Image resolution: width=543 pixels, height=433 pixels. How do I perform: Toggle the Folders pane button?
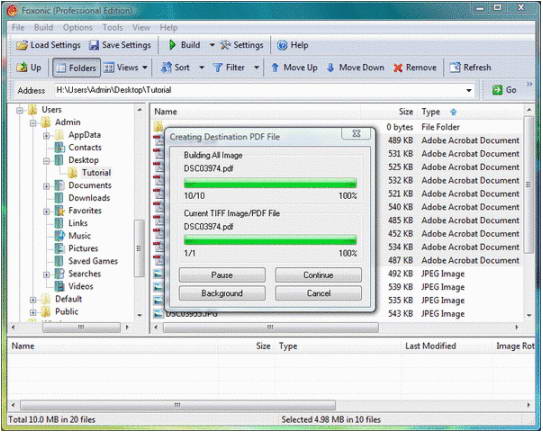(x=77, y=68)
